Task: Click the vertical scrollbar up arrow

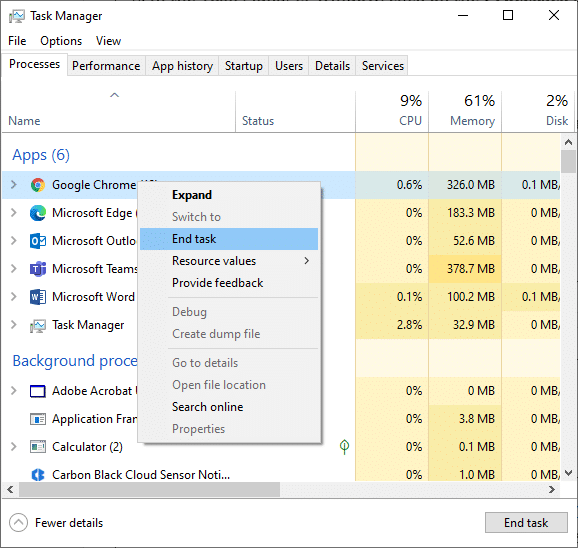Action: pyautogui.click(x=568, y=142)
